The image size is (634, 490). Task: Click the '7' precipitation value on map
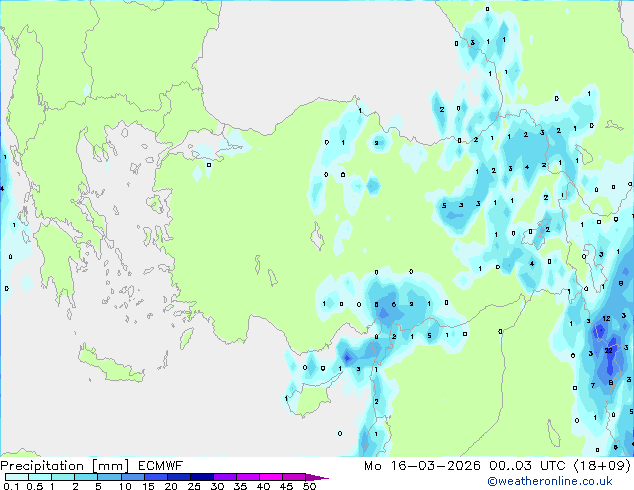pyautogui.click(x=593, y=385)
